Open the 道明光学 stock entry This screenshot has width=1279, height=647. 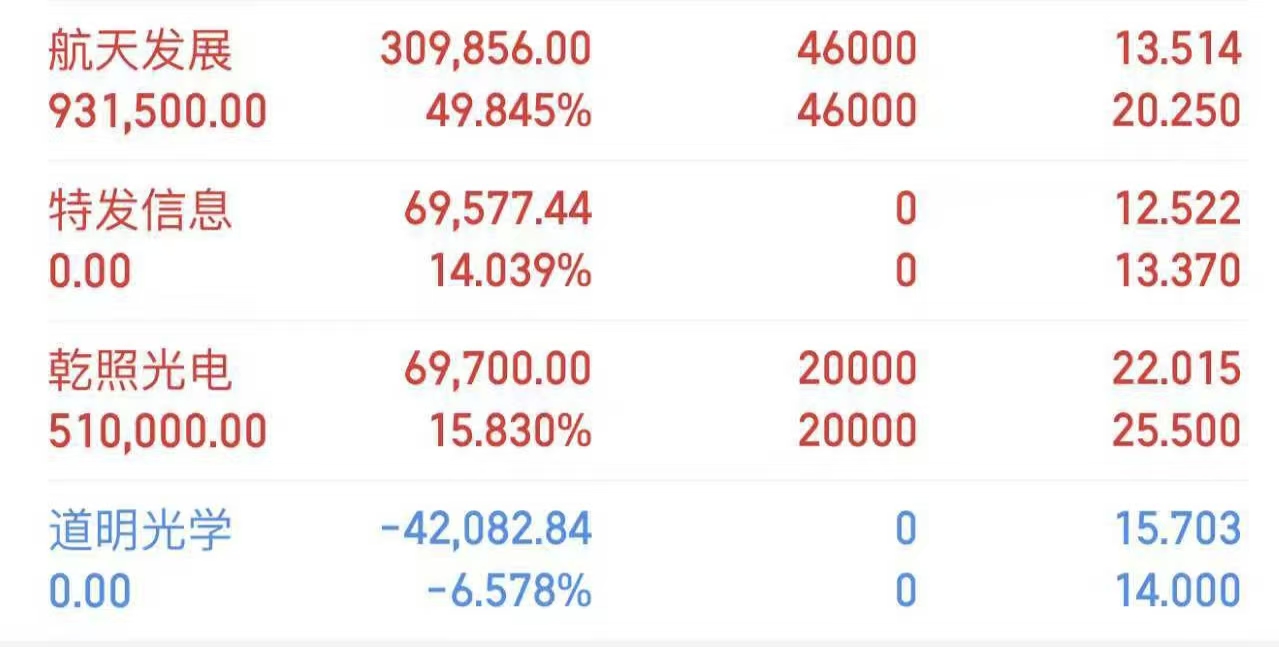pyautogui.click(x=141, y=530)
